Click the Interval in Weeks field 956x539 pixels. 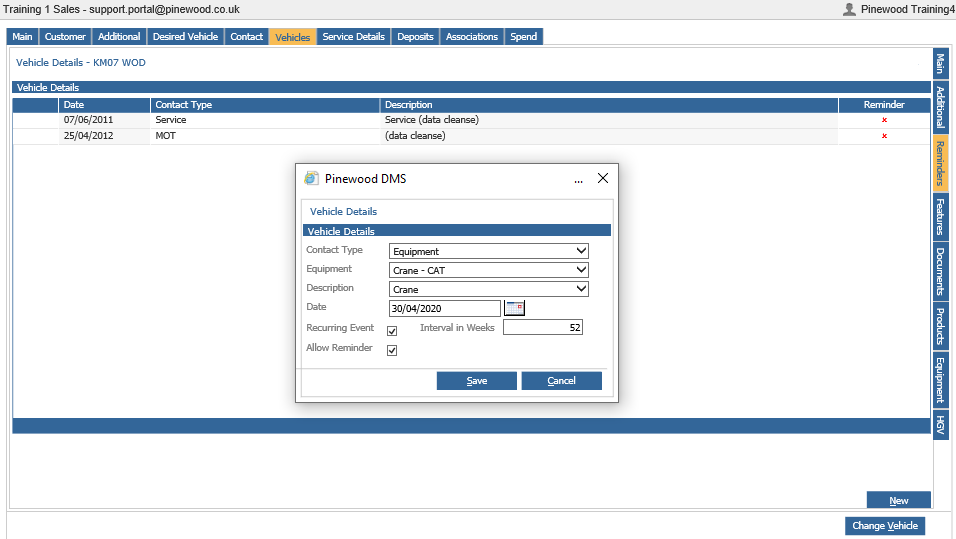(543, 327)
